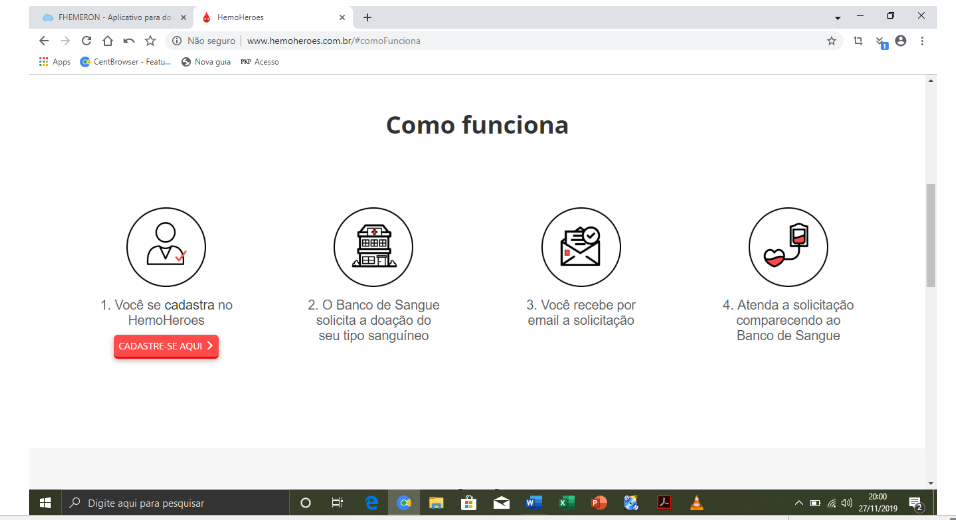Click the battery status tray icon
956x520 pixels.
[x=815, y=503]
